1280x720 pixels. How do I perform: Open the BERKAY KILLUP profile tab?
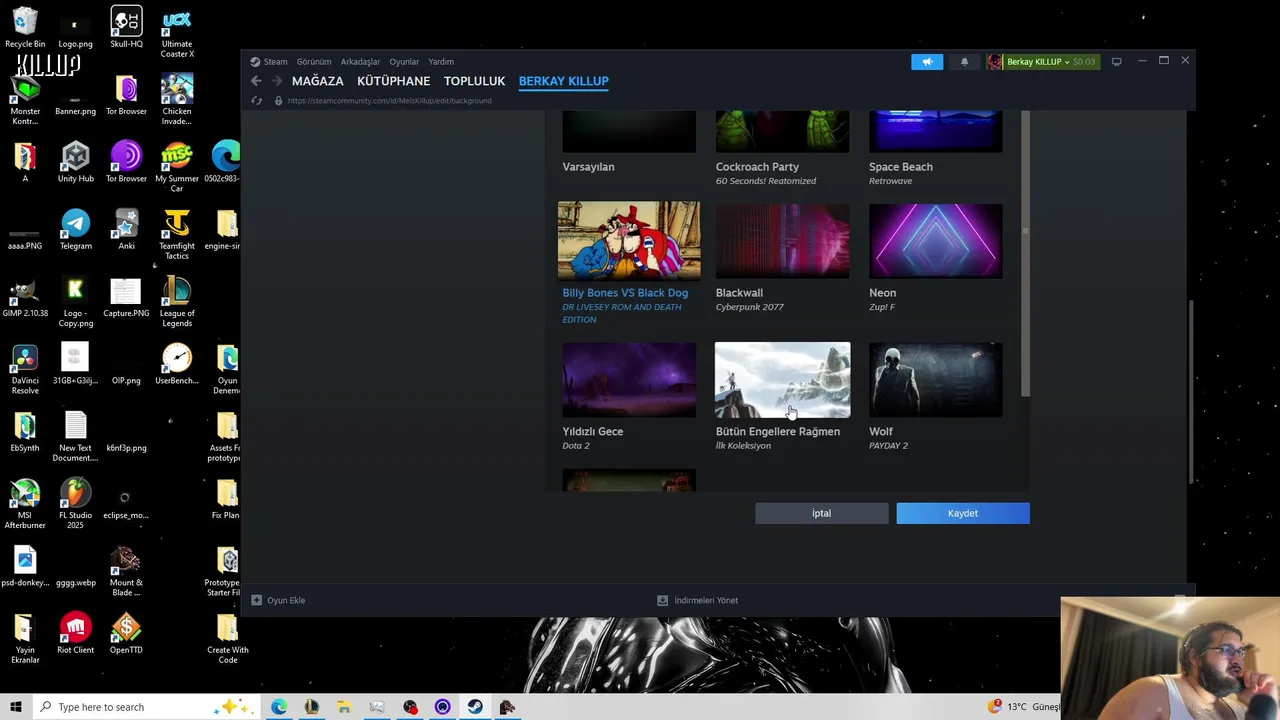563,81
